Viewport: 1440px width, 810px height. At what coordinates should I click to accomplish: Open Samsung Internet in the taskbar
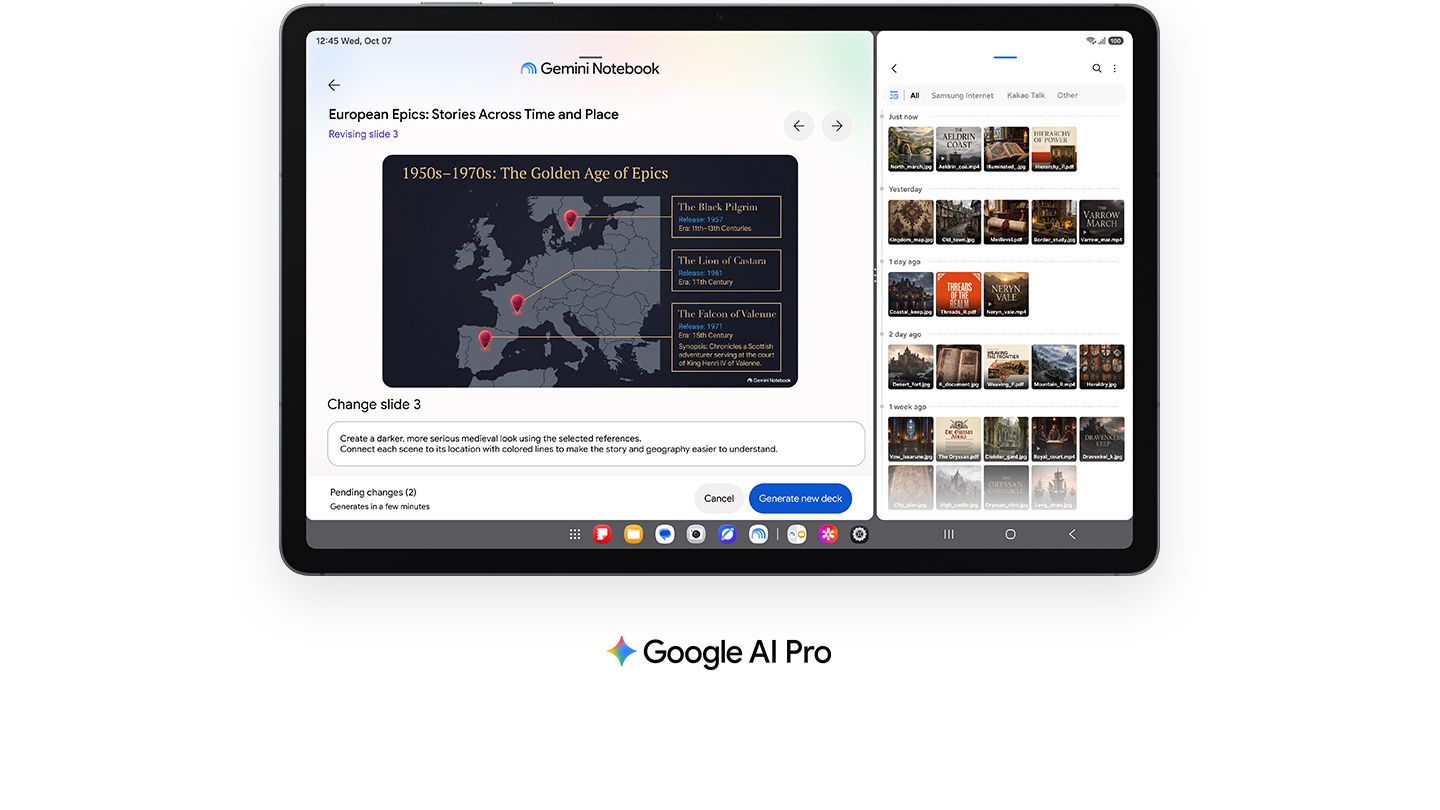pos(727,535)
